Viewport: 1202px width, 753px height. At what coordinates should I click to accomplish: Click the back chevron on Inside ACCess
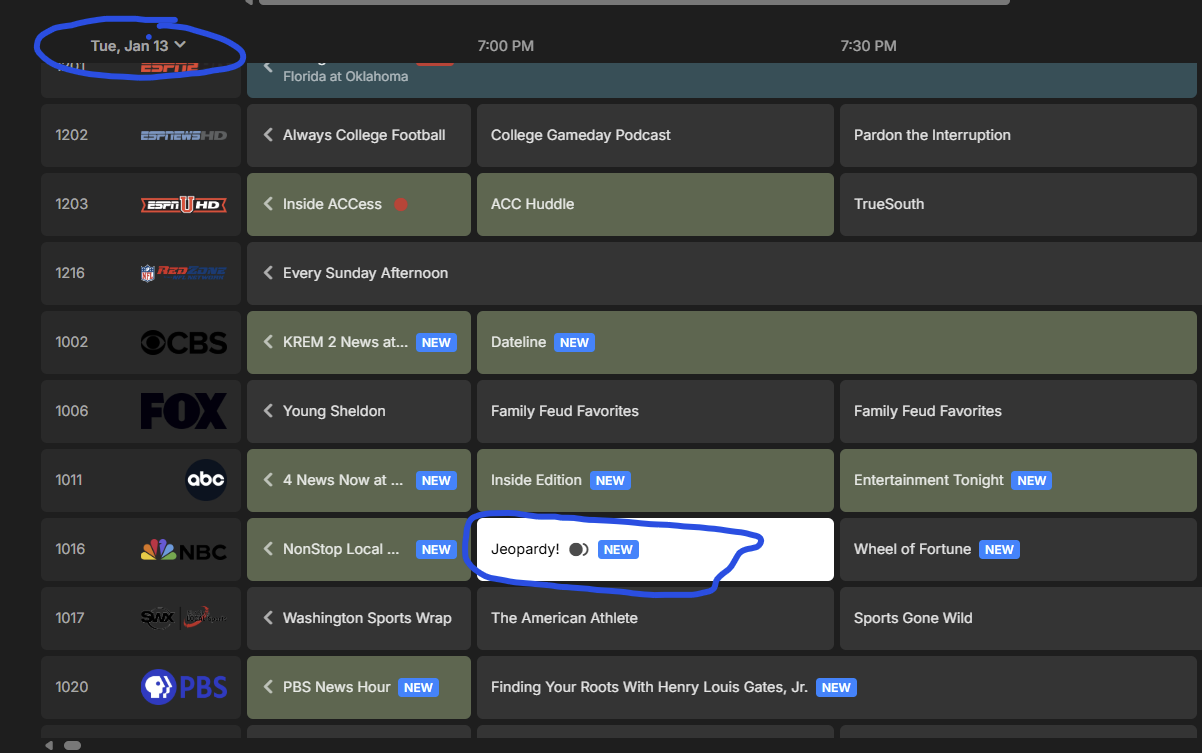pos(268,204)
